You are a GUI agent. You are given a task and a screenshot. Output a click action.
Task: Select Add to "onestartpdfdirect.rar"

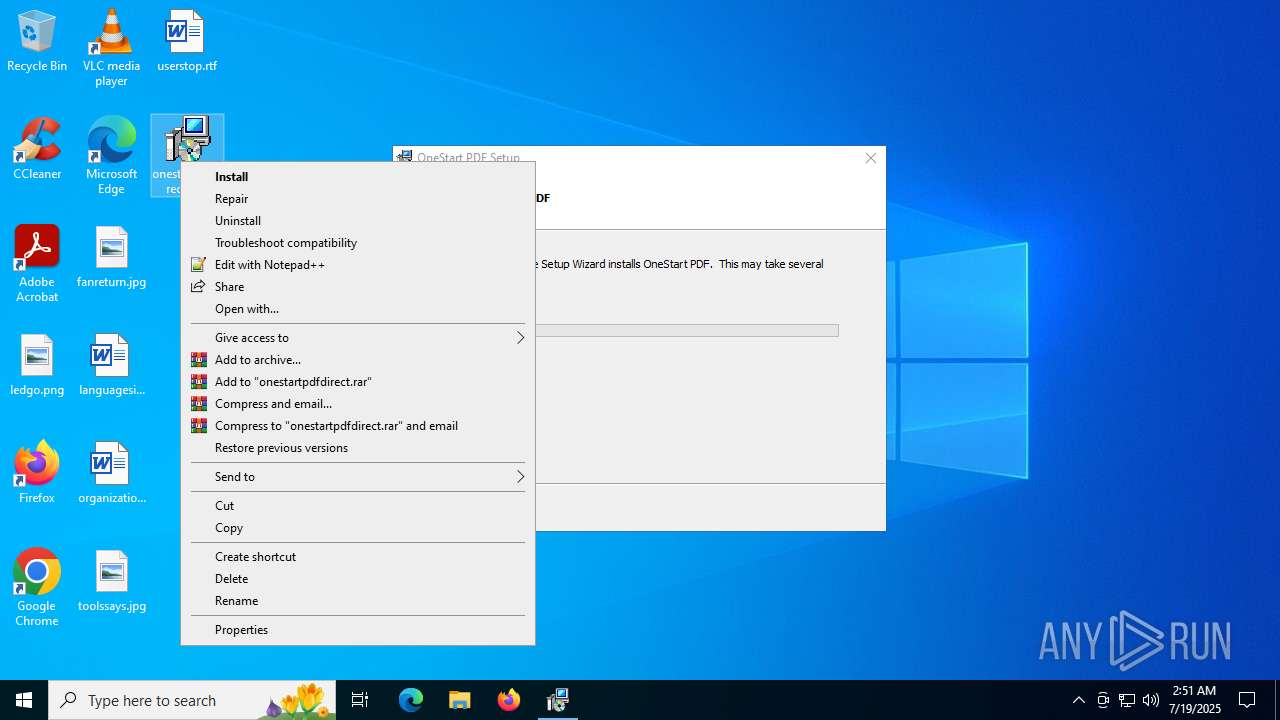tap(358, 382)
